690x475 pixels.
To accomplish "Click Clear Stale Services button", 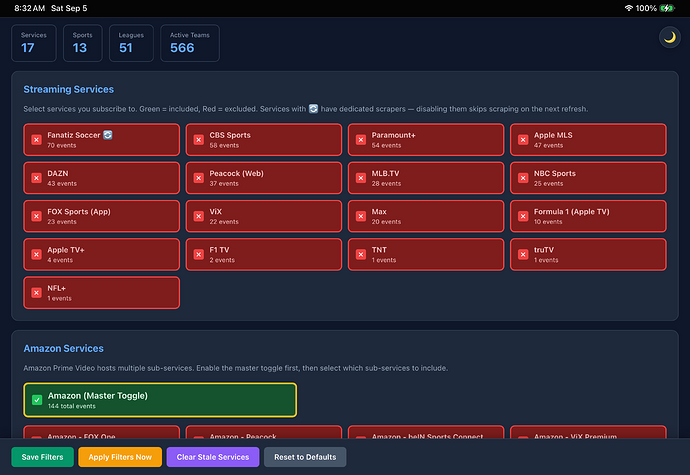I will tap(213, 457).
